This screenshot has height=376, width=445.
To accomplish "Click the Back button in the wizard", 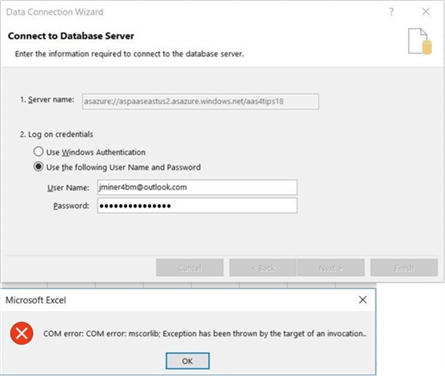I will tap(263, 268).
